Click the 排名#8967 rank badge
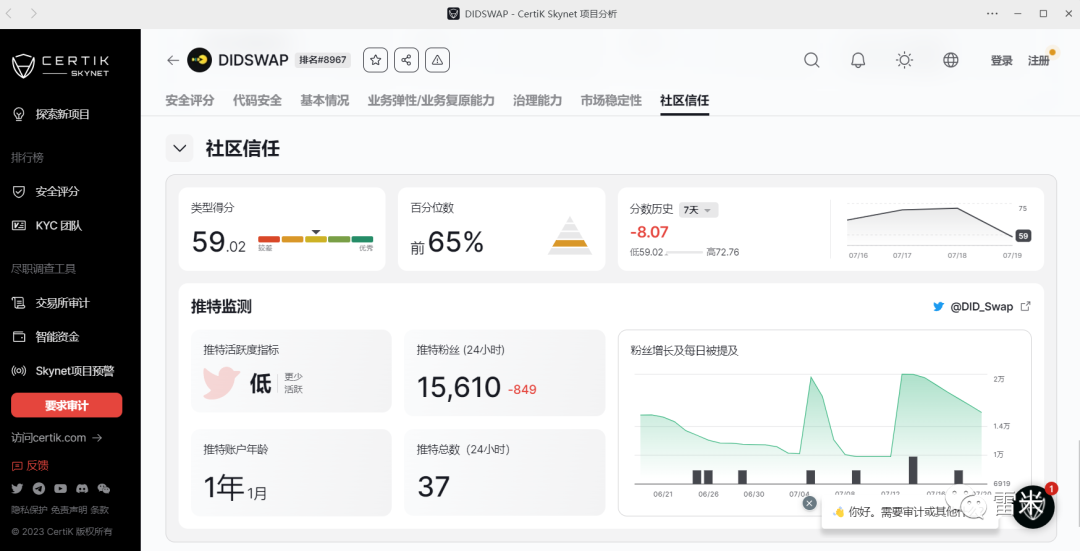1080x551 pixels. [323, 60]
